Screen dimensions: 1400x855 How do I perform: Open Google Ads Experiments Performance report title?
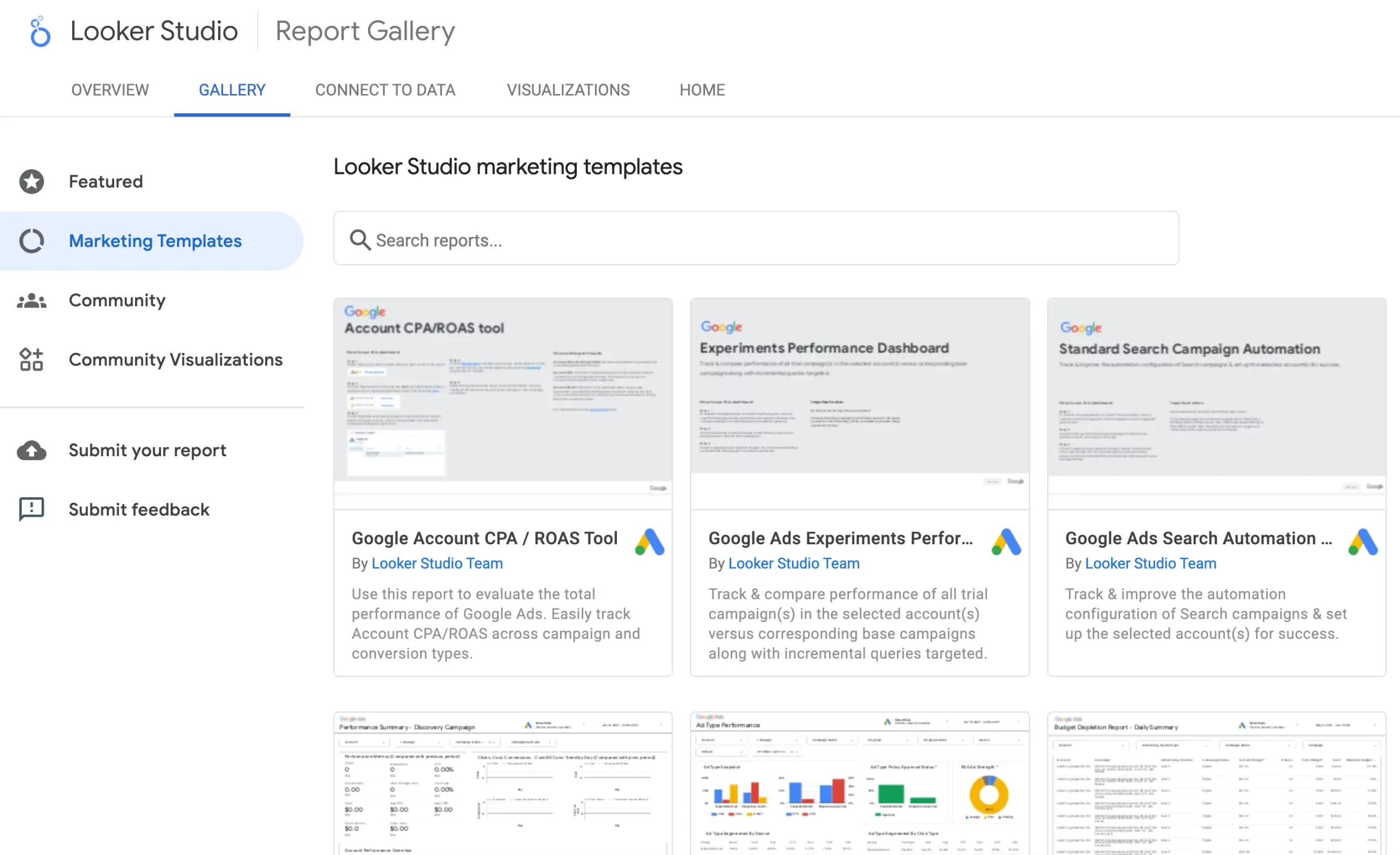click(x=841, y=538)
